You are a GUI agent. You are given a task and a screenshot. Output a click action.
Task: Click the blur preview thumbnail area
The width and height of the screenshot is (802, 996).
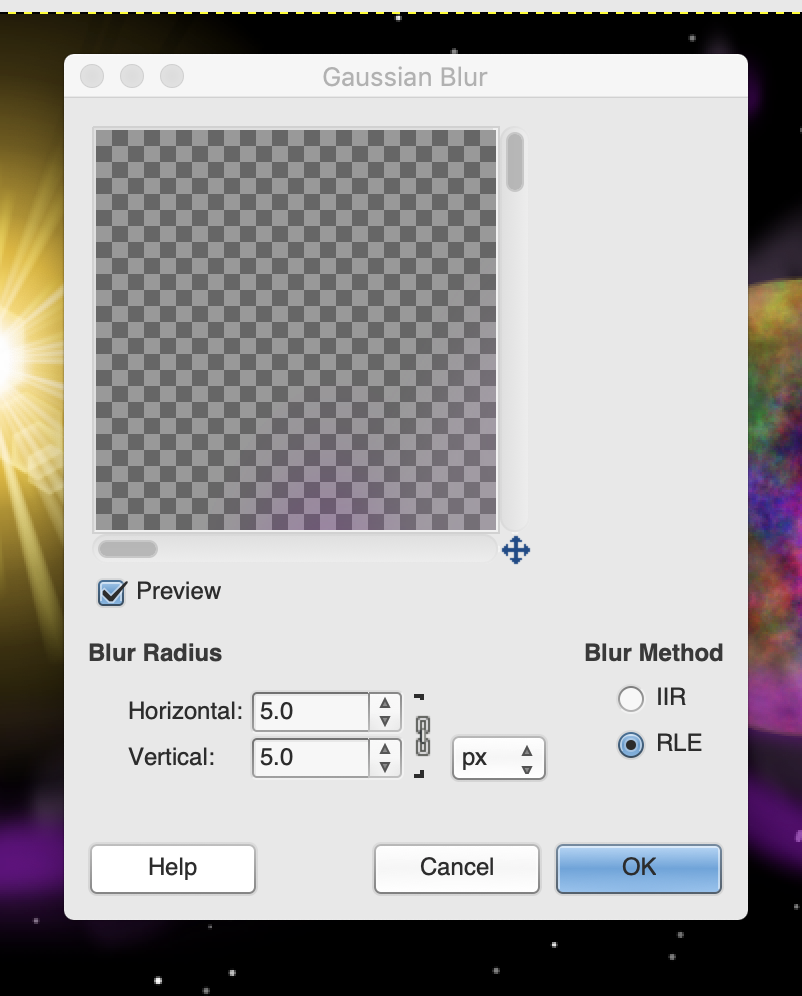pos(296,330)
